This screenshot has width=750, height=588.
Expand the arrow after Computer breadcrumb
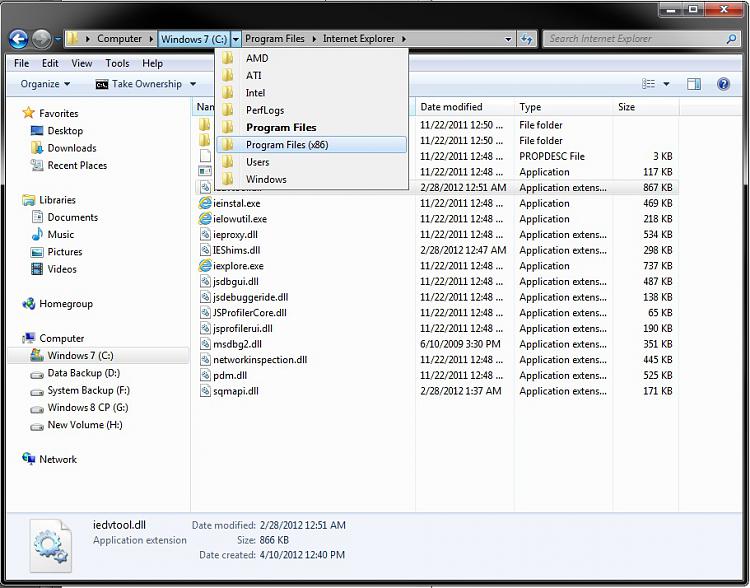(151, 39)
